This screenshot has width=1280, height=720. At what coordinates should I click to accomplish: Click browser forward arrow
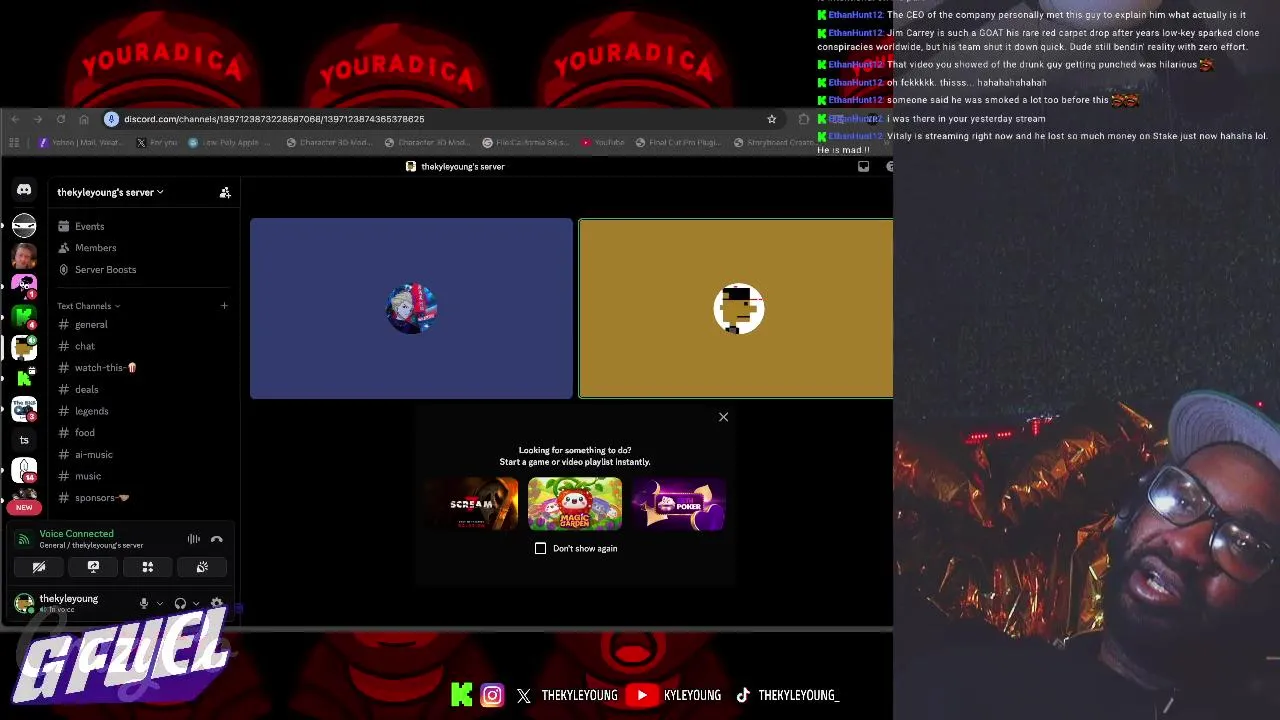[x=38, y=119]
